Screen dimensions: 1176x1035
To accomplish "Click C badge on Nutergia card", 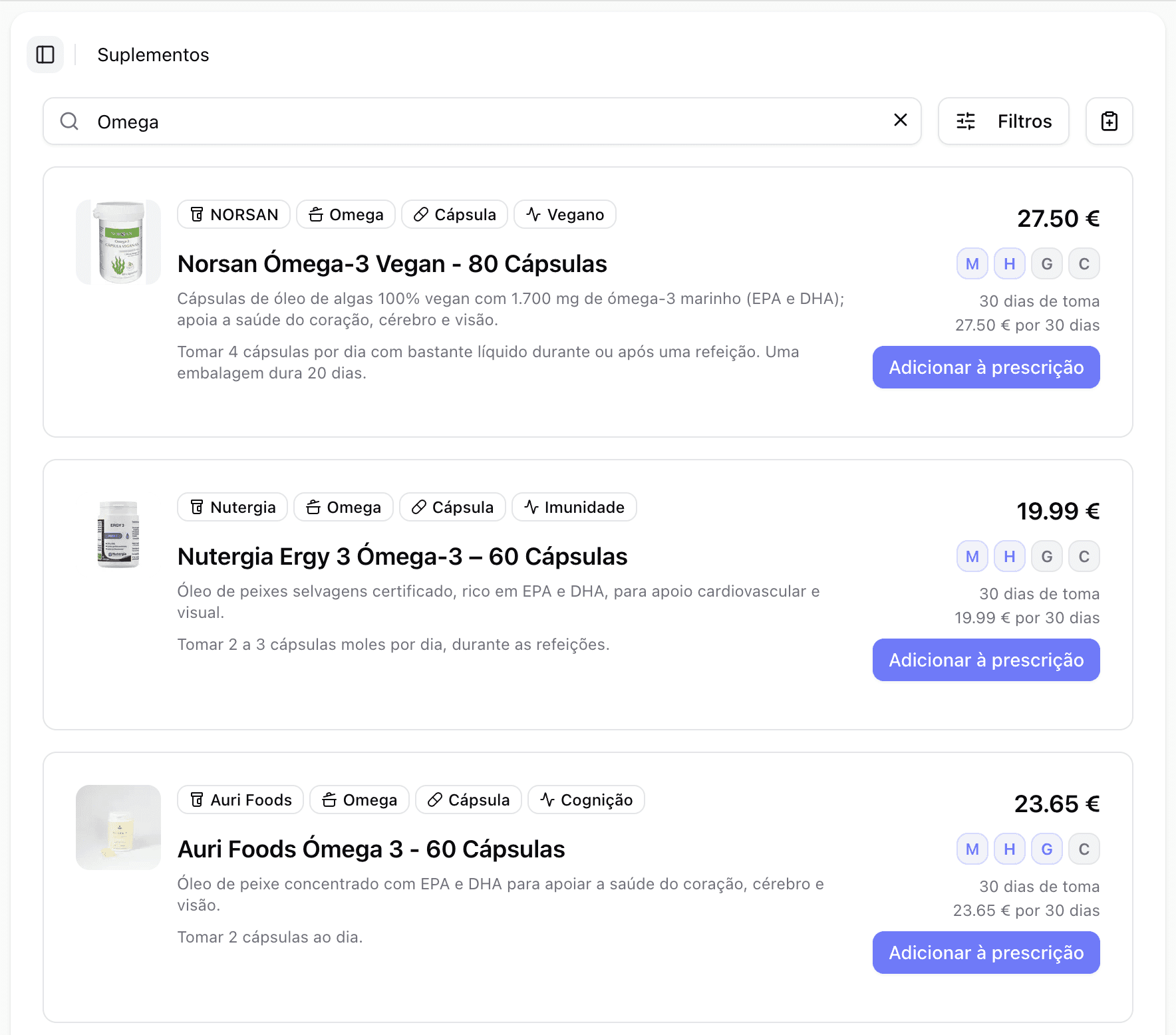I will (x=1084, y=556).
